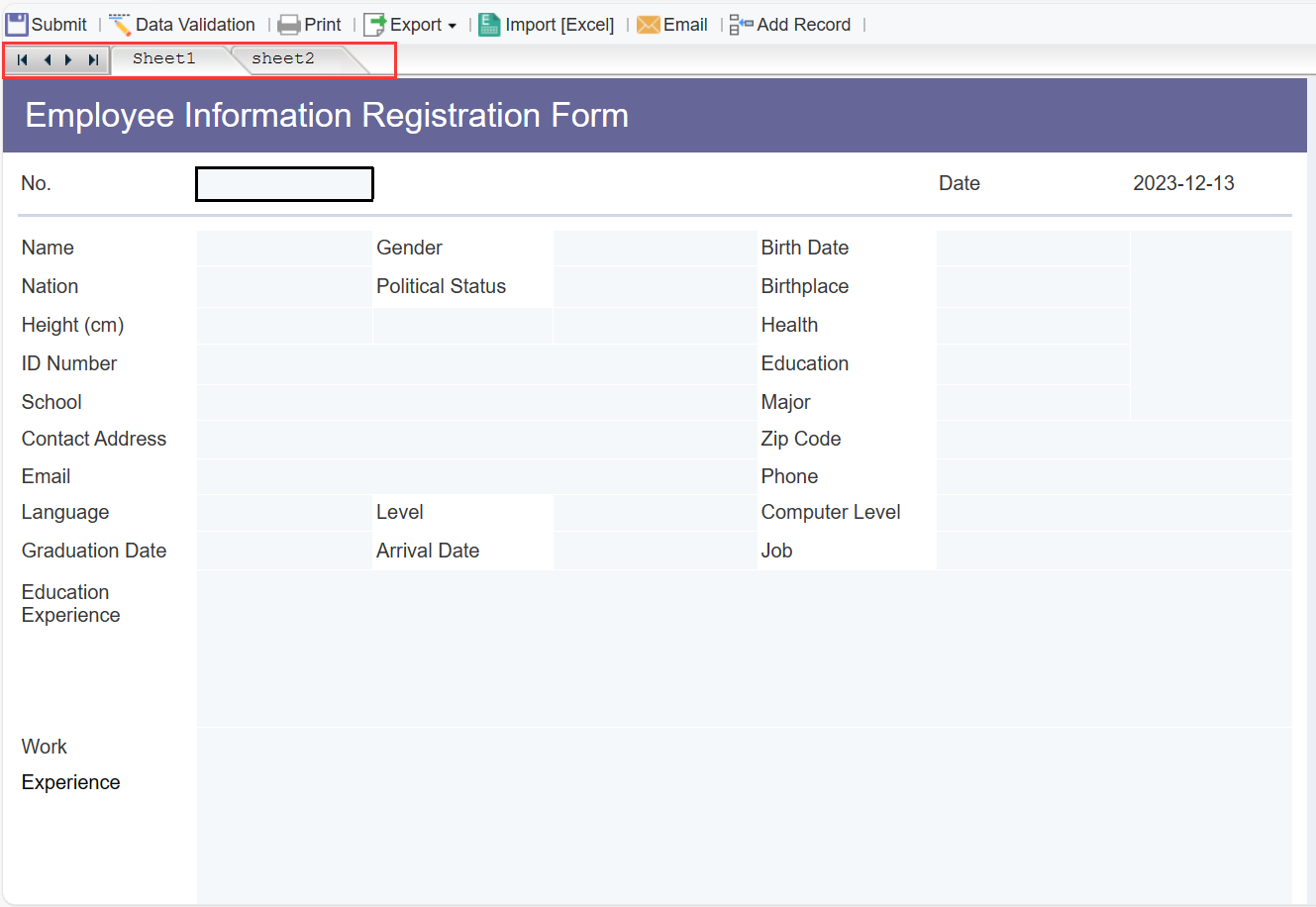Switch to the sheet2 tab
The width and height of the screenshot is (1316, 907).
pos(283,58)
